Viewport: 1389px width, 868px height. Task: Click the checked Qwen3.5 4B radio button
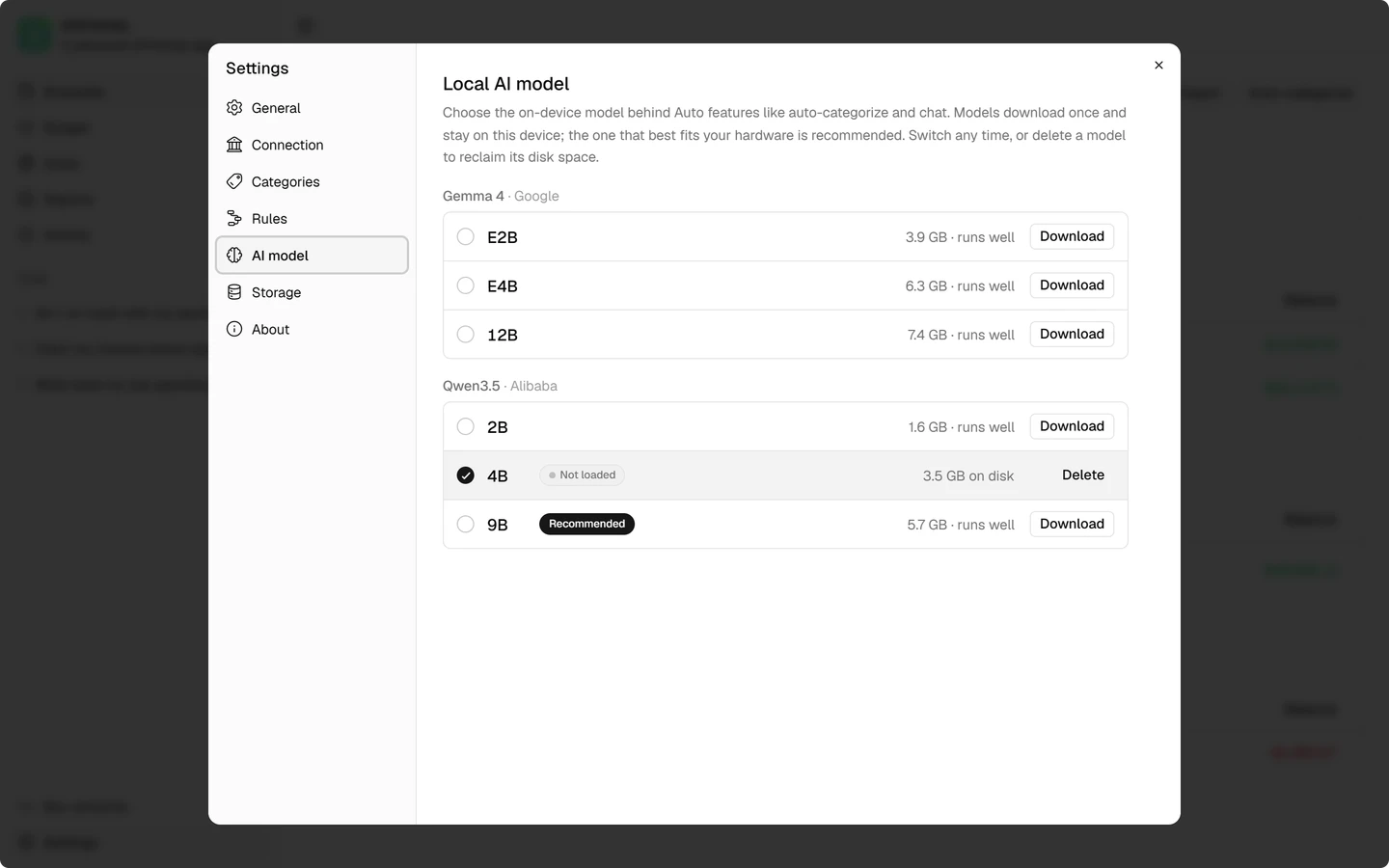(x=466, y=475)
